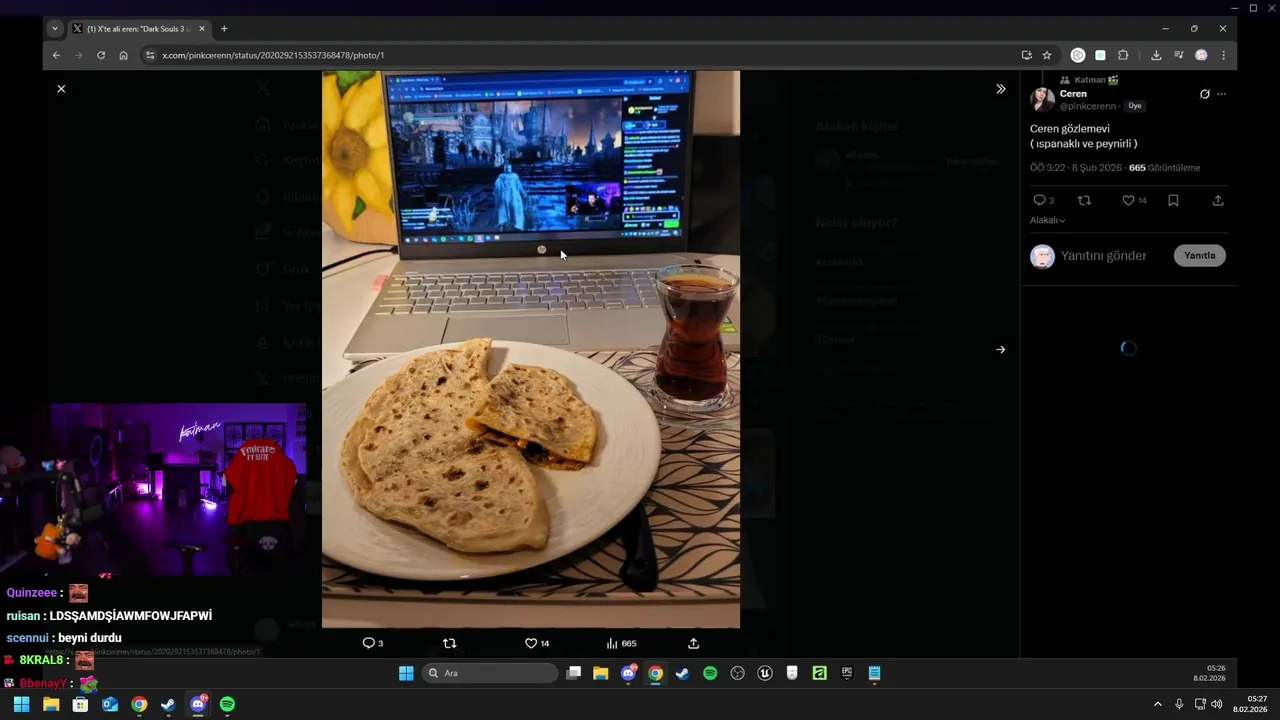Show hidden icons in system tray

pyautogui.click(x=1158, y=704)
